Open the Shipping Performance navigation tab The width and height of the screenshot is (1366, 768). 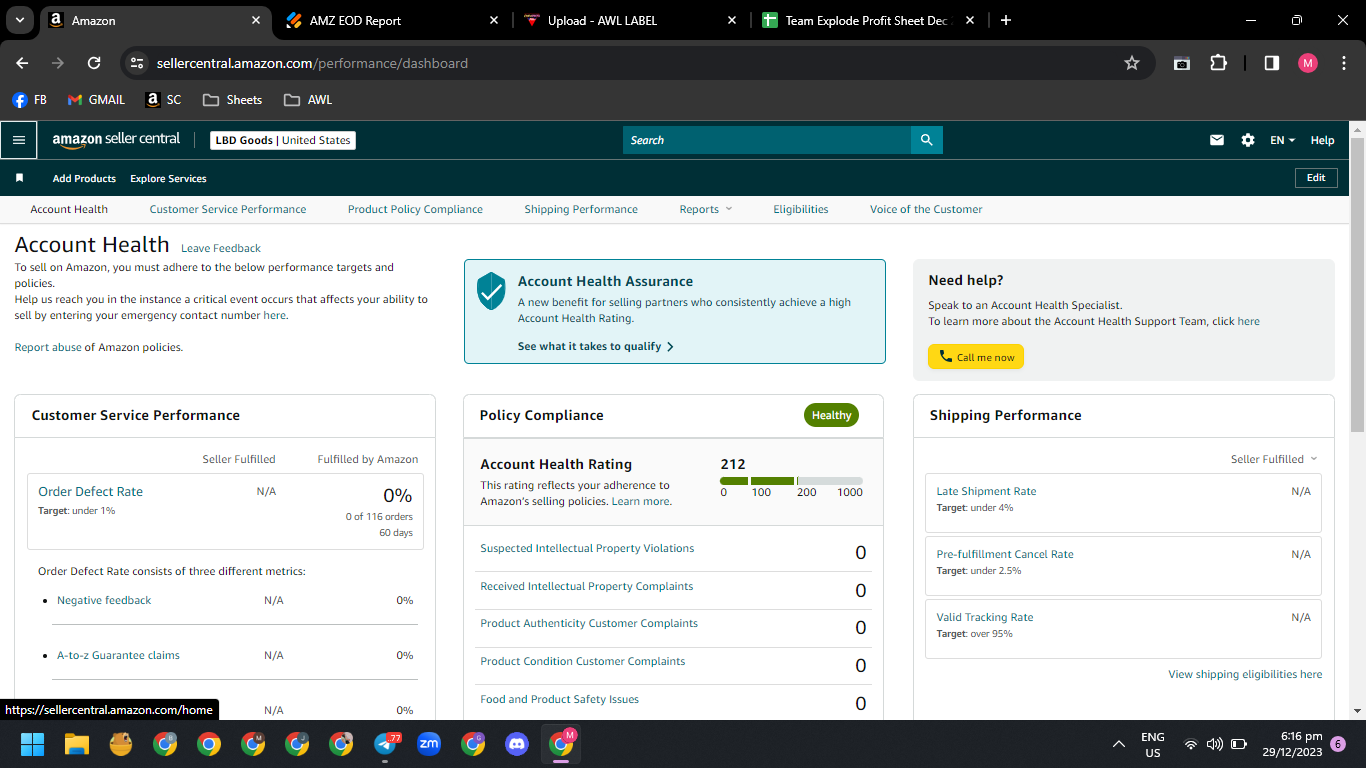point(581,209)
